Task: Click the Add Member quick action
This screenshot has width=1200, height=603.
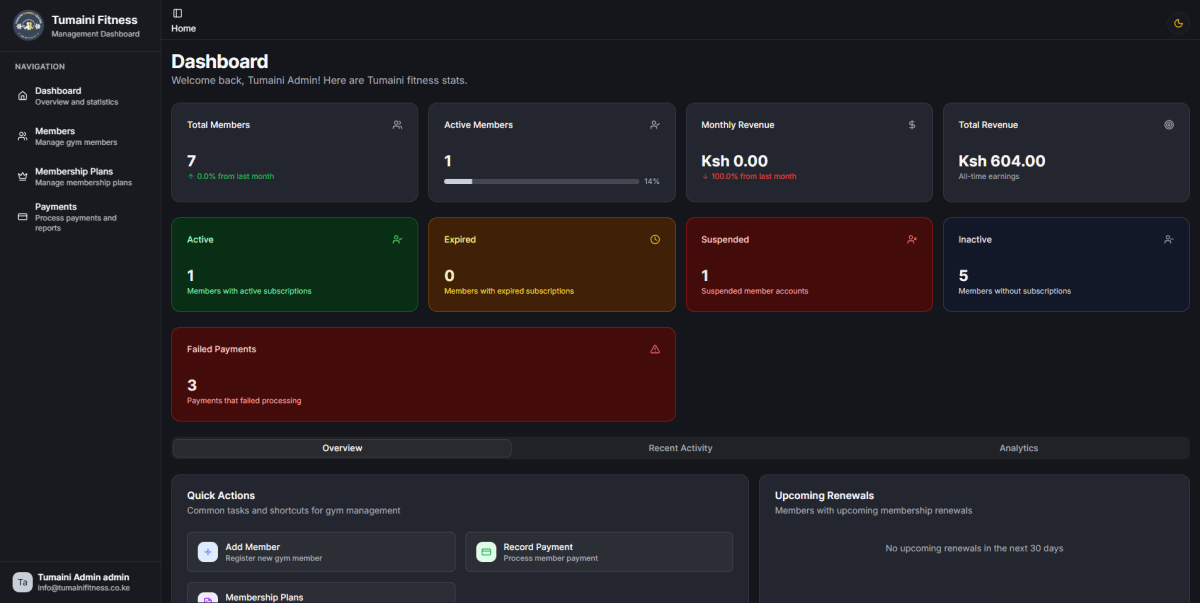Action: click(x=321, y=552)
